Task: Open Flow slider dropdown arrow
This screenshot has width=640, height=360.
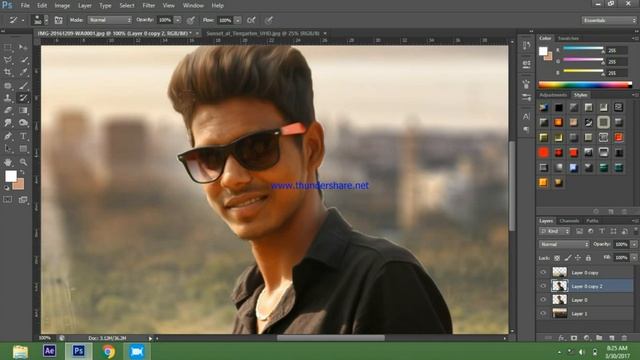Action: point(238,20)
